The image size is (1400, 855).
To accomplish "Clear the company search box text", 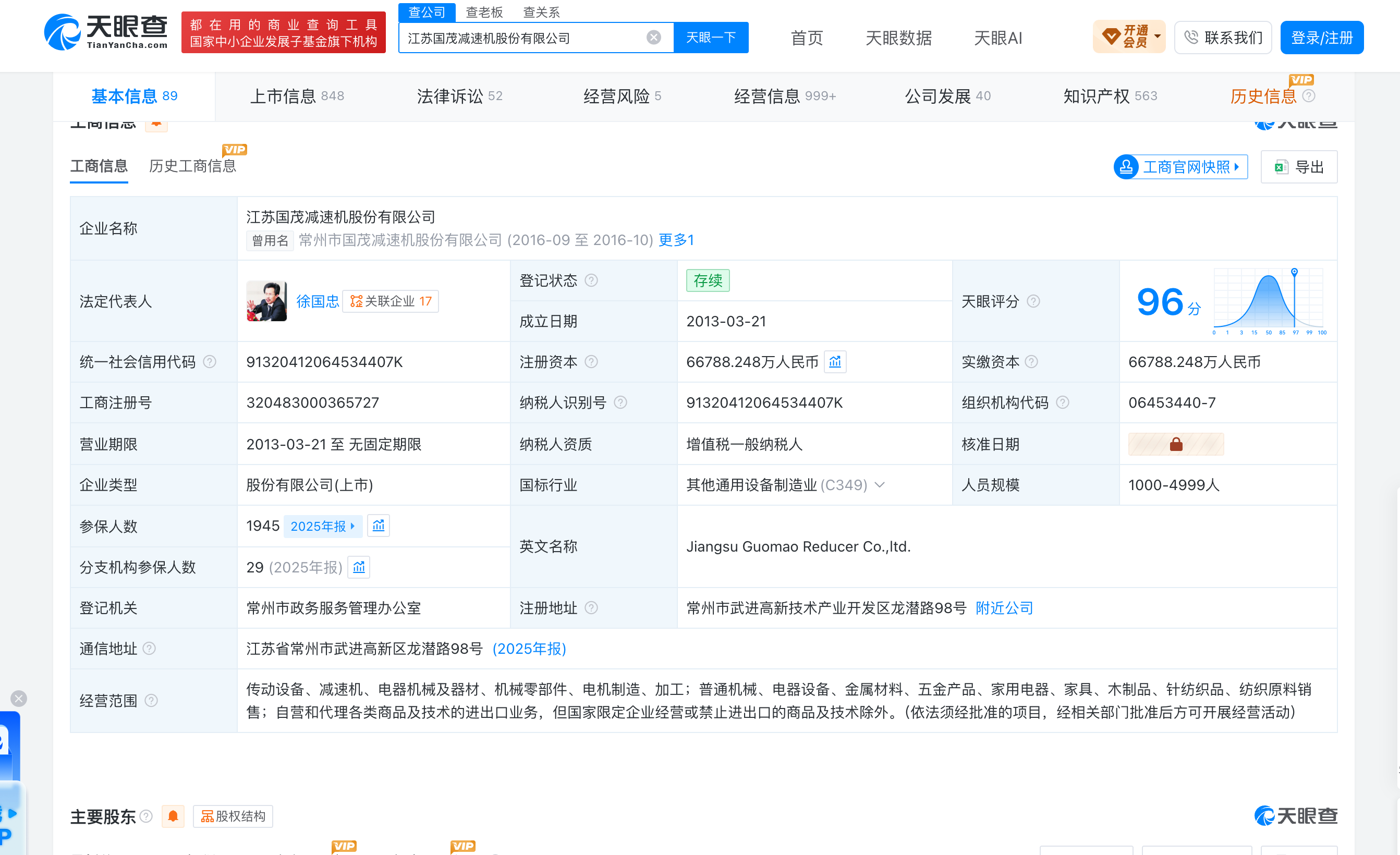I will click(x=653, y=38).
